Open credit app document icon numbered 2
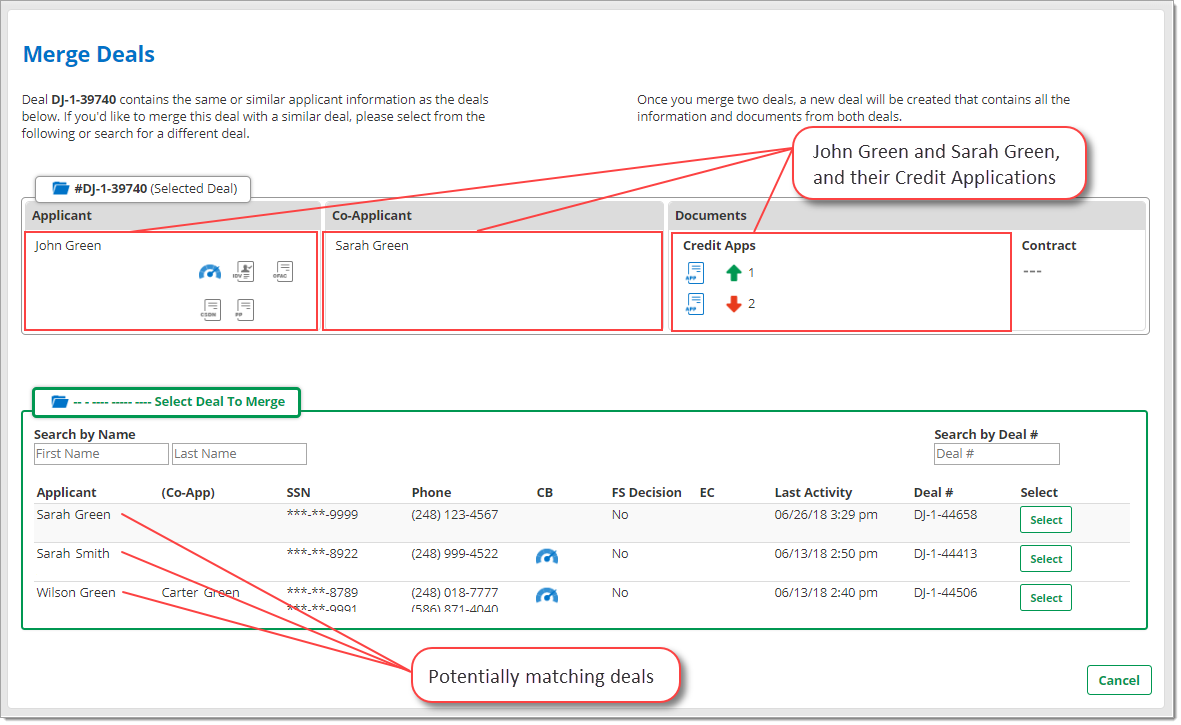Screen dimensions: 1181x725 pos(695,303)
